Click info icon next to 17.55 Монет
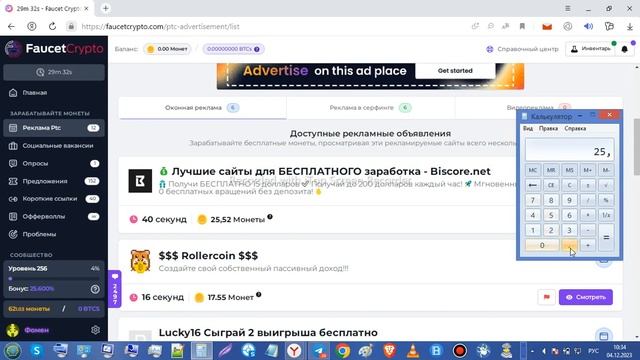Screen dimensions: 640x360 click(258, 295)
